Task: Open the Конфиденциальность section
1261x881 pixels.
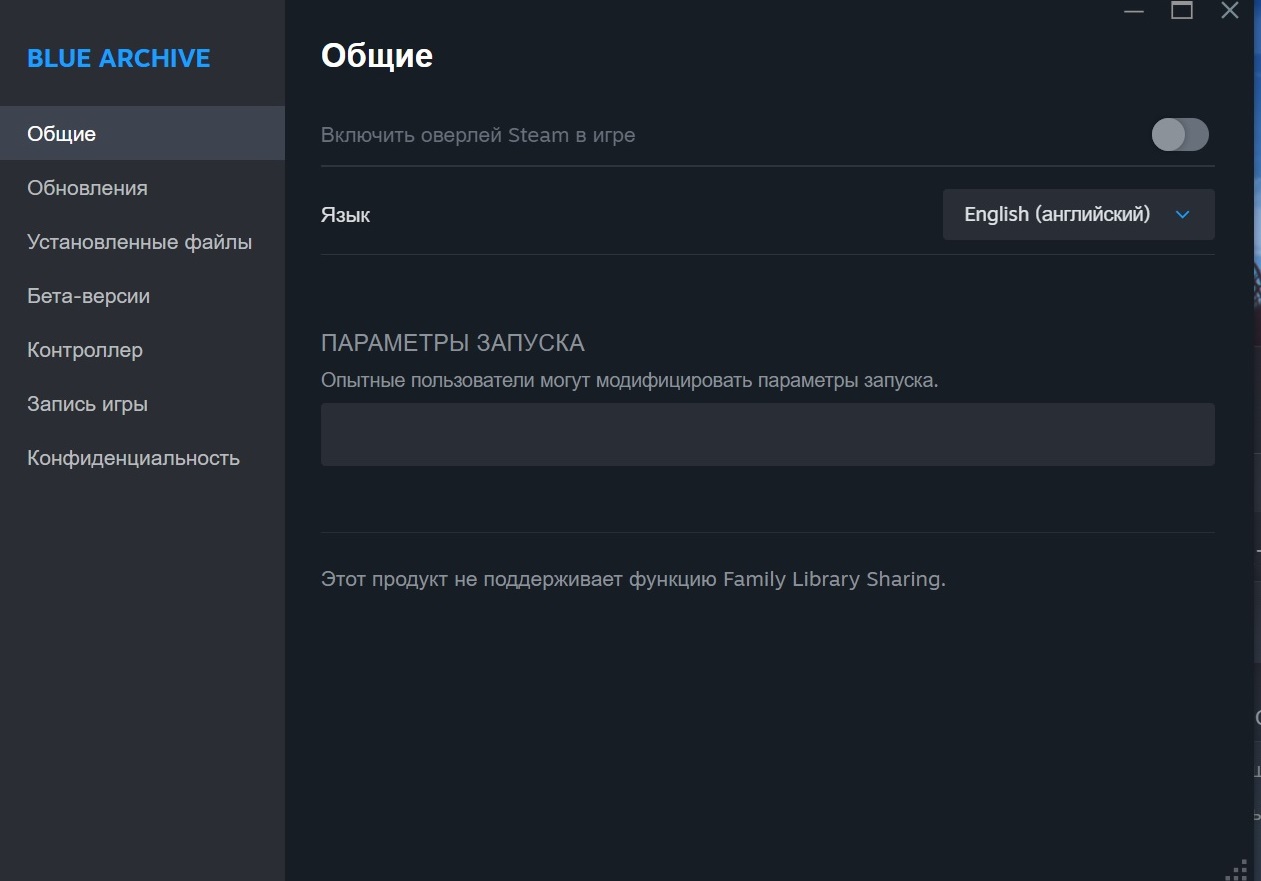Action: tap(142, 458)
